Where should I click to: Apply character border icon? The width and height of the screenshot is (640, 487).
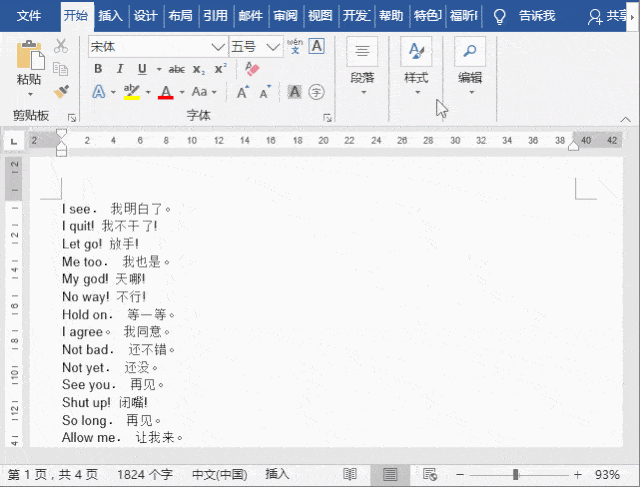pos(317,46)
